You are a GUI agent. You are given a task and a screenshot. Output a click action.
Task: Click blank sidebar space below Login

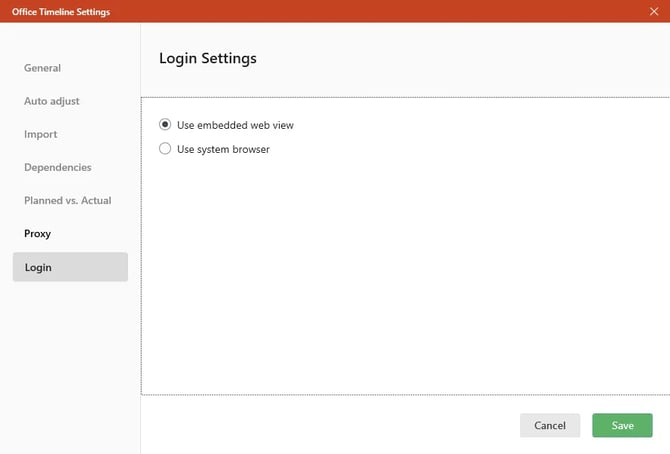tap(70, 360)
